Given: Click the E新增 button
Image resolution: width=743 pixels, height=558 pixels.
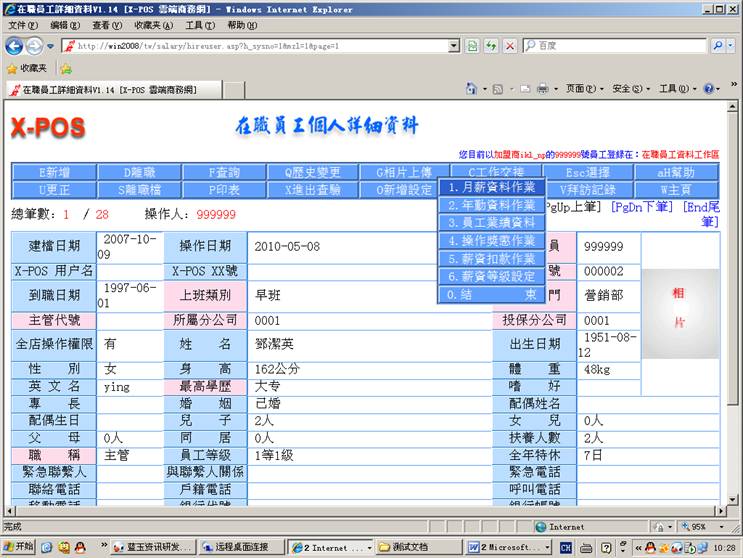Looking at the screenshot, I should tap(54, 173).
